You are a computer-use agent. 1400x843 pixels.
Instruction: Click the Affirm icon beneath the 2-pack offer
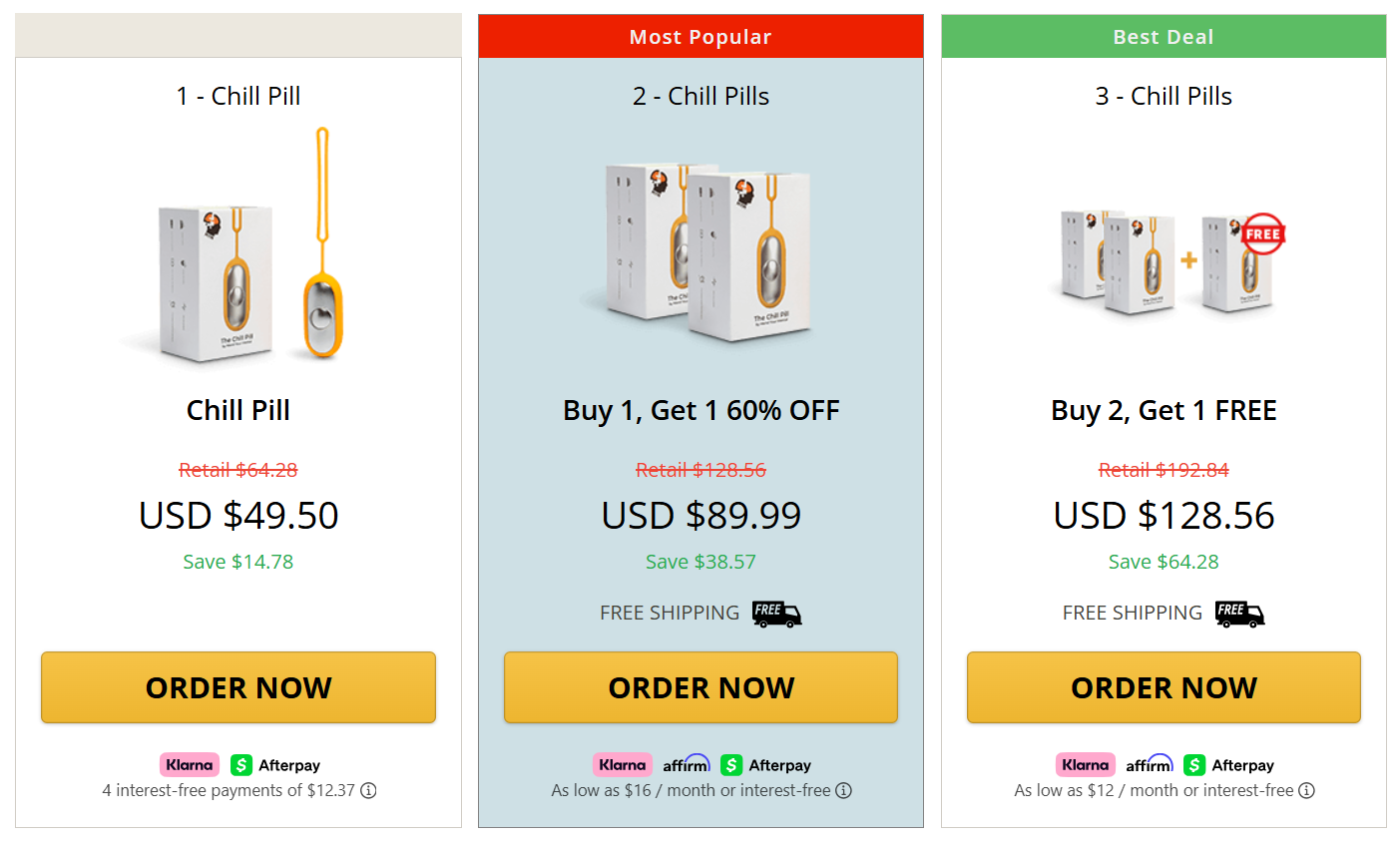point(687,764)
